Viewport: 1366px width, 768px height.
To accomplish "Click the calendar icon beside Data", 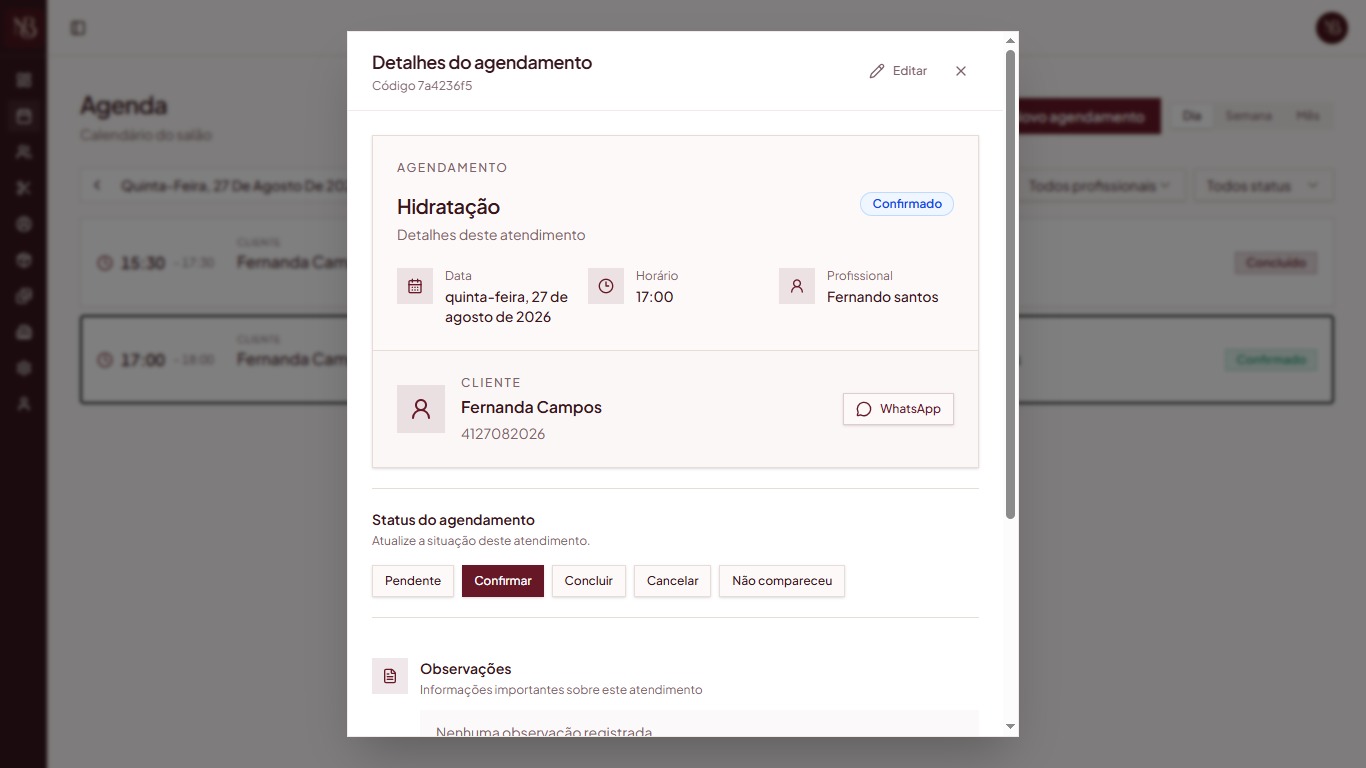I will [x=415, y=286].
